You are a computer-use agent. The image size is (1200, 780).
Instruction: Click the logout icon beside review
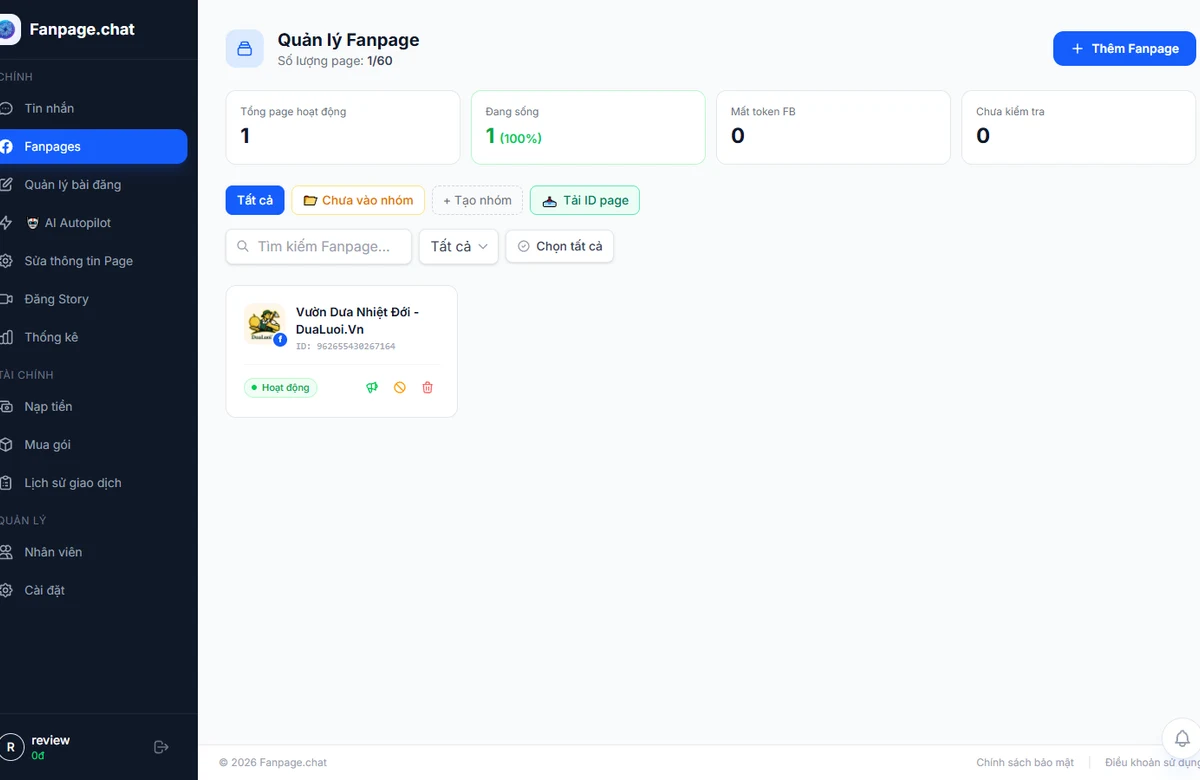[x=161, y=747]
